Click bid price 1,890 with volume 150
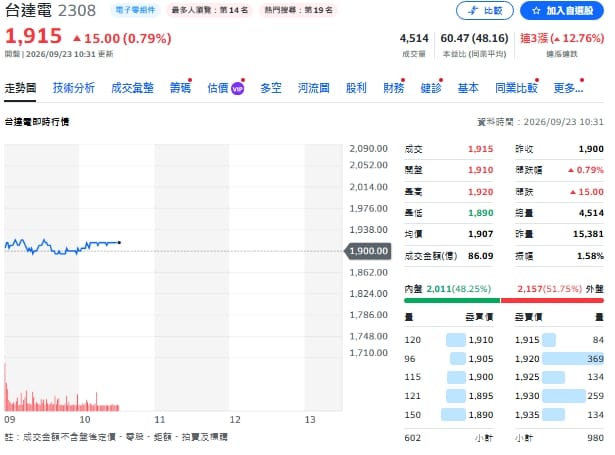Viewport: 615px width, 455px height. pos(449,415)
